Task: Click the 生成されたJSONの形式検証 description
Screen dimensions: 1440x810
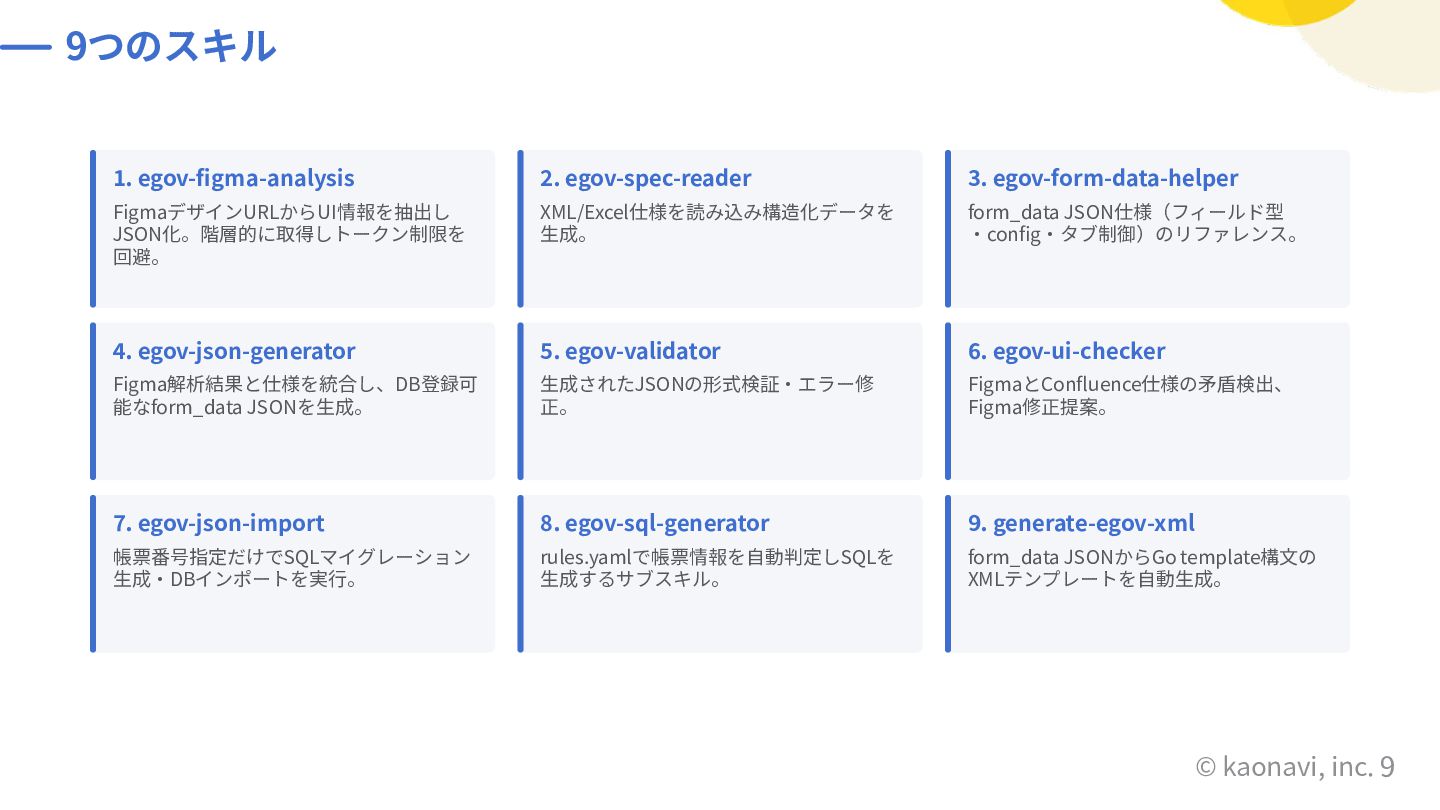Action: (x=707, y=396)
